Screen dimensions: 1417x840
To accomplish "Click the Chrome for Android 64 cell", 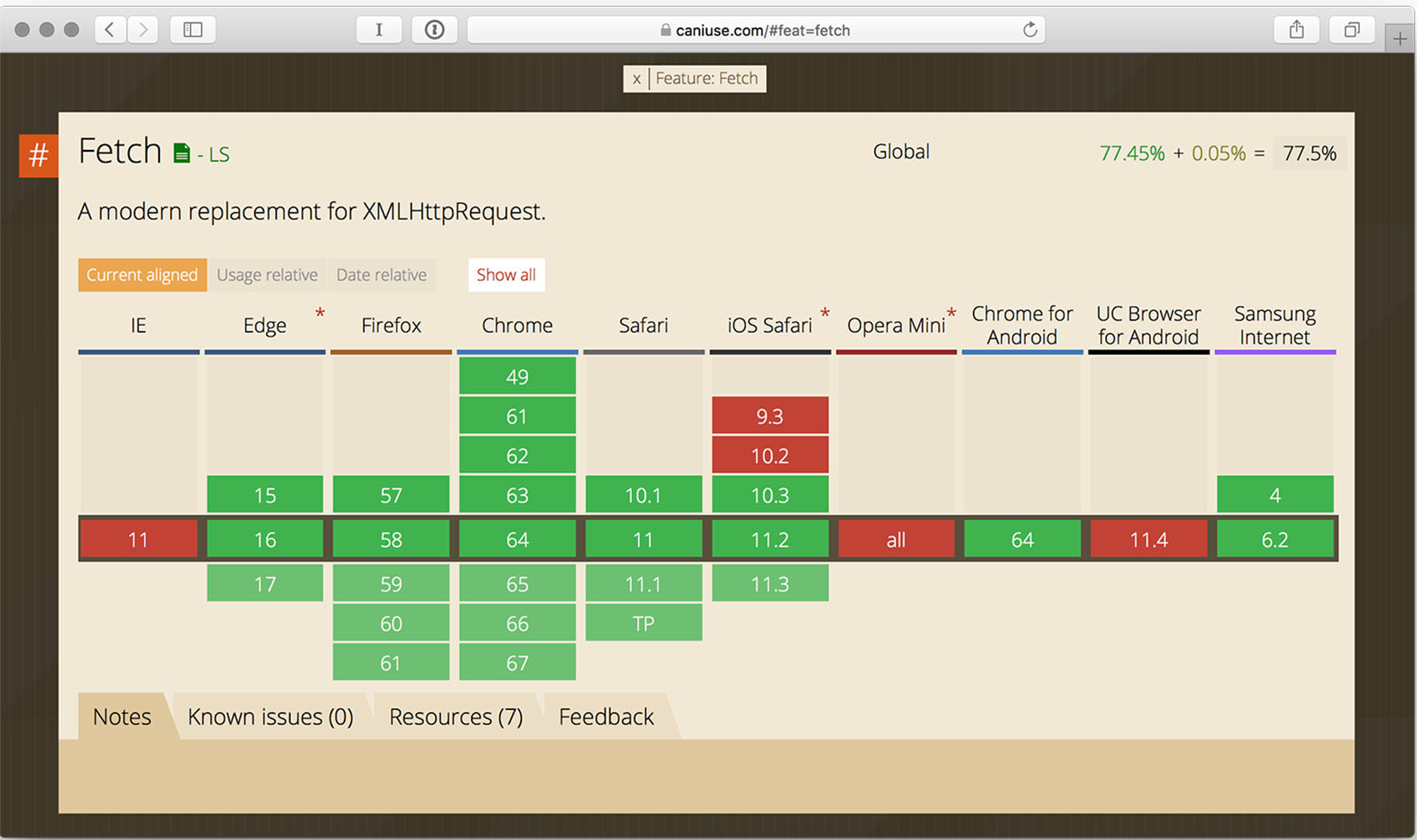I will [1023, 539].
